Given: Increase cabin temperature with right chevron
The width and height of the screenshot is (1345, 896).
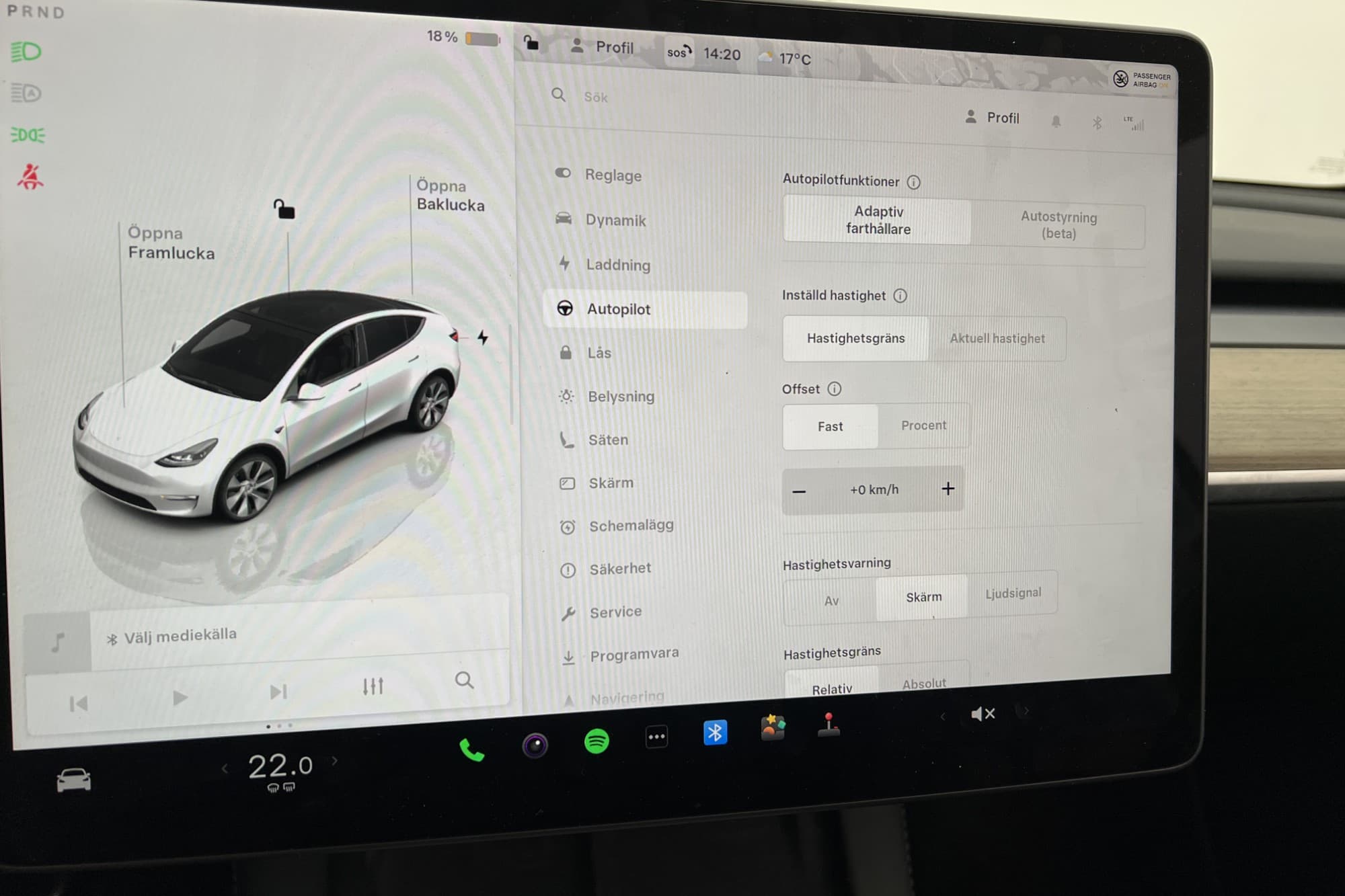Looking at the screenshot, I should pyautogui.click(x=335, y=761).
